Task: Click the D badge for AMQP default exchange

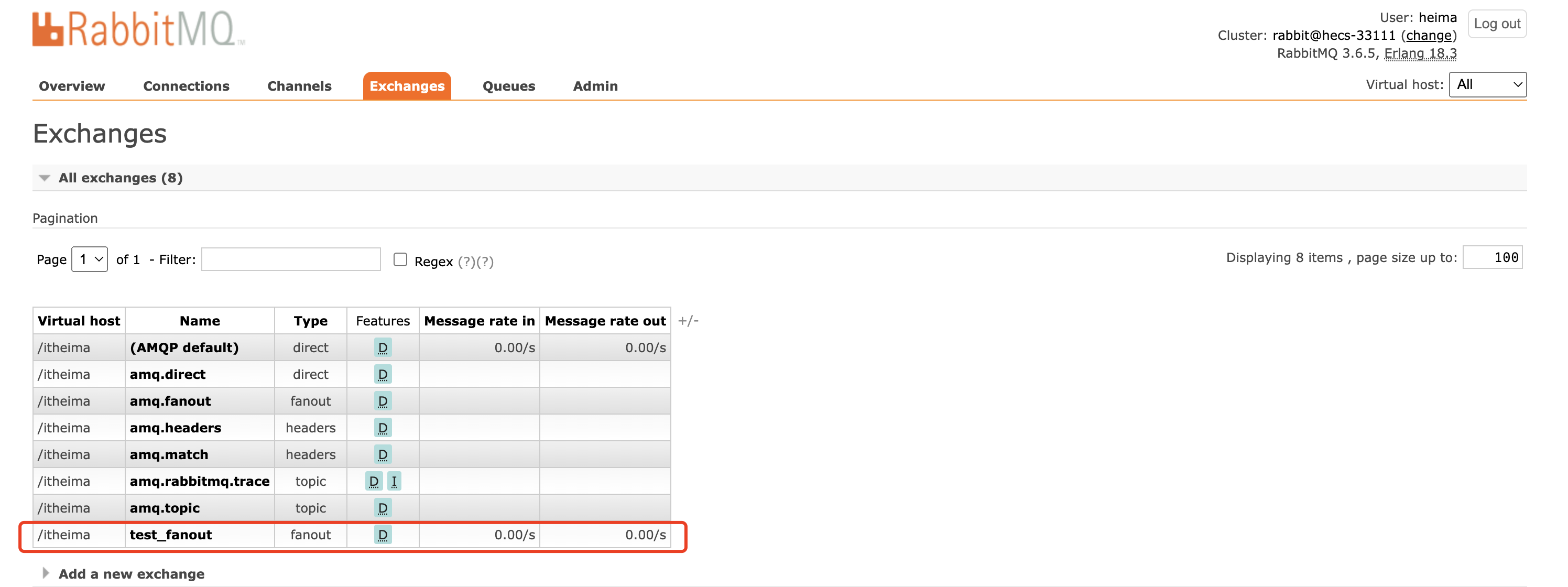Action: [382, 347]
